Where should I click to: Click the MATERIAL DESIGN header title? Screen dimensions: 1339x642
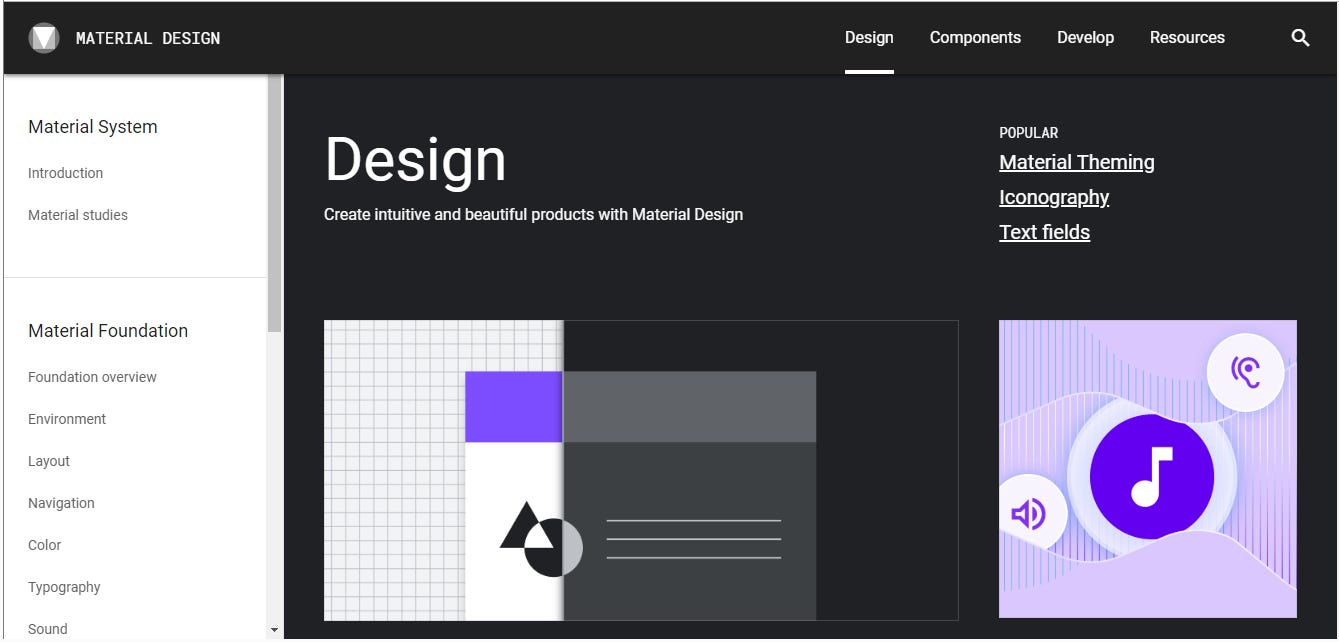point(148,38)
